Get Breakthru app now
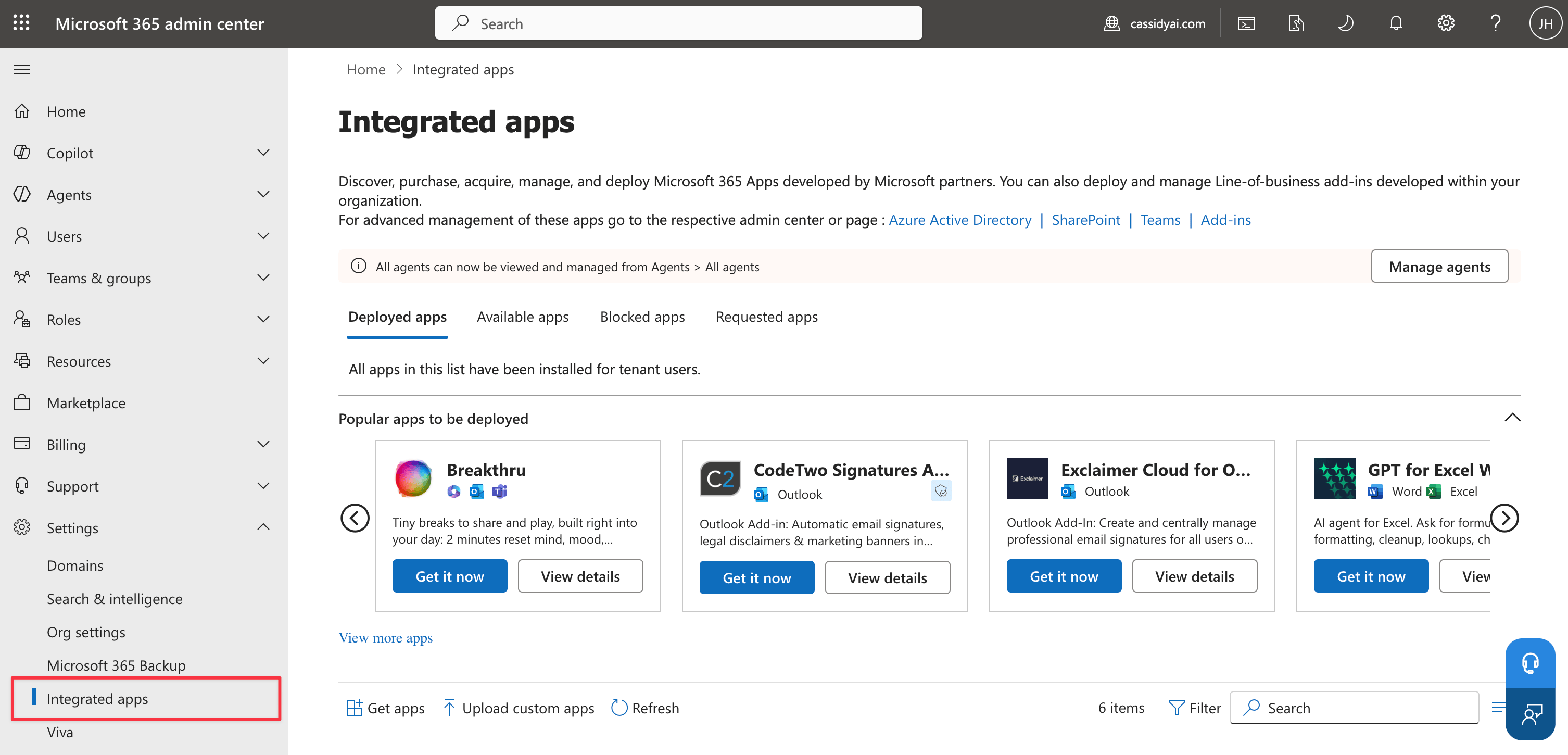Image resolution: width=1568 pixels, height=755 pixels. click(x=450, y=576)
